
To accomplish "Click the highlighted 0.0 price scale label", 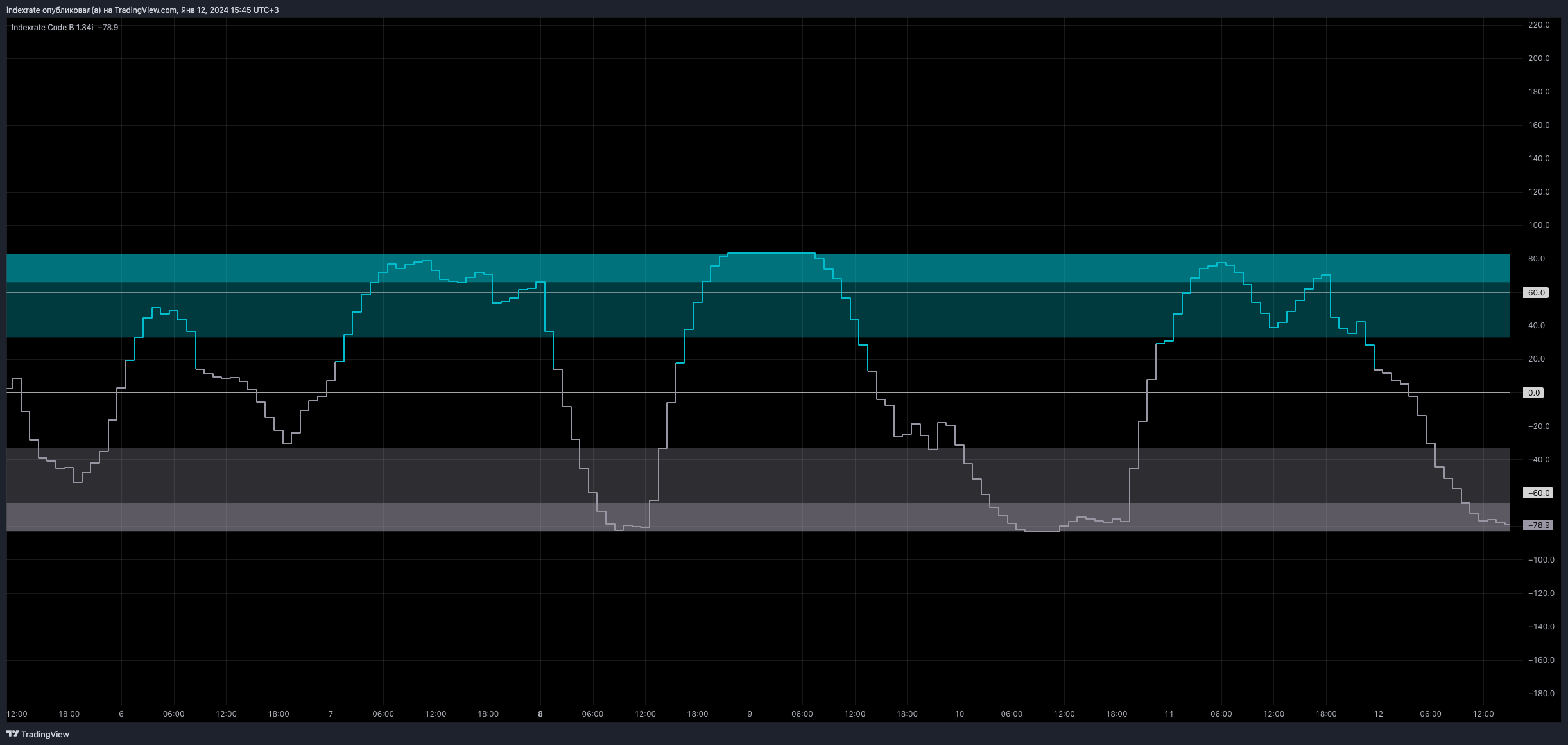I will [x=1533, y=393].
